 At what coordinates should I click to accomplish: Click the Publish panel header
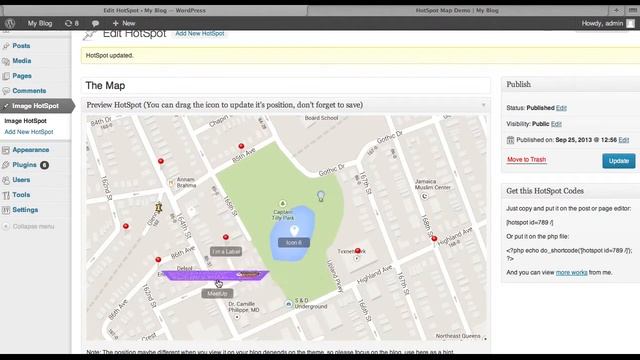(x=571, y=84)
